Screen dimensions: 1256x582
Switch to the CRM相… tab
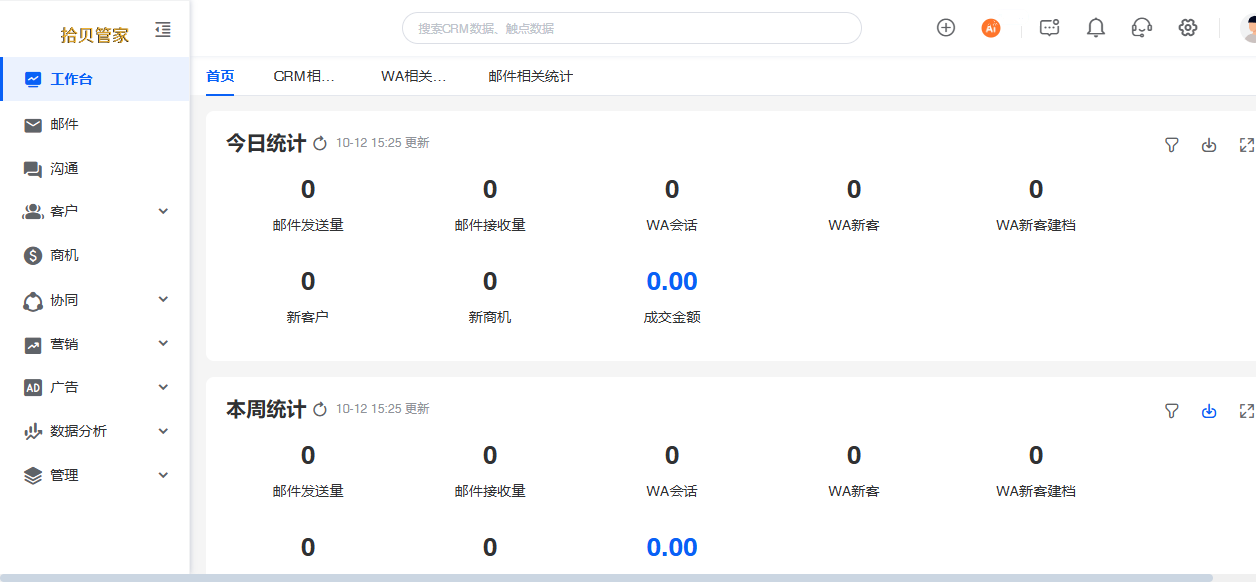tap(304, 76)
